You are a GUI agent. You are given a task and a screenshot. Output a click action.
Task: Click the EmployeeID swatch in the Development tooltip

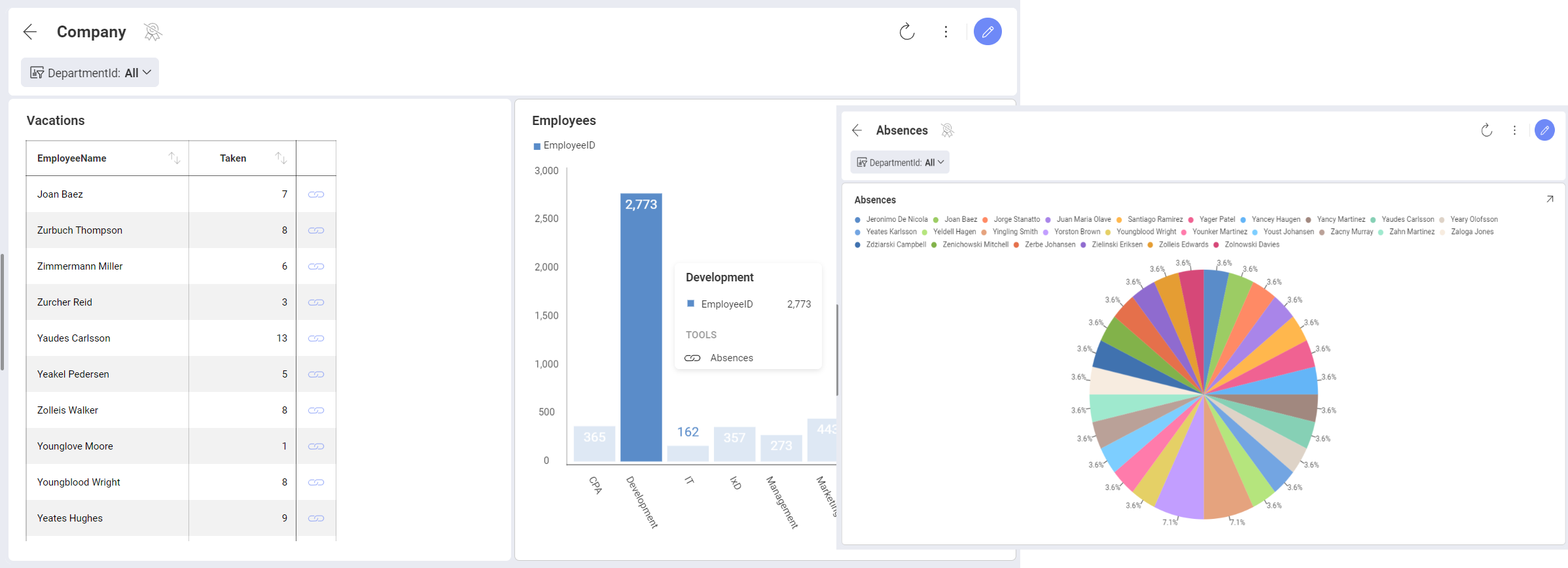690,304
